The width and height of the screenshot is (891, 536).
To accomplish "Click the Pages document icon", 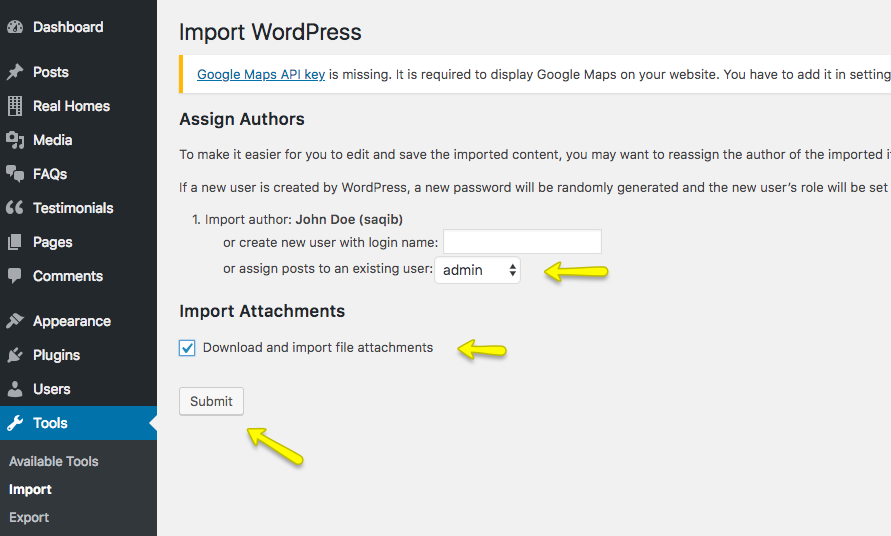I will [15, 242].
